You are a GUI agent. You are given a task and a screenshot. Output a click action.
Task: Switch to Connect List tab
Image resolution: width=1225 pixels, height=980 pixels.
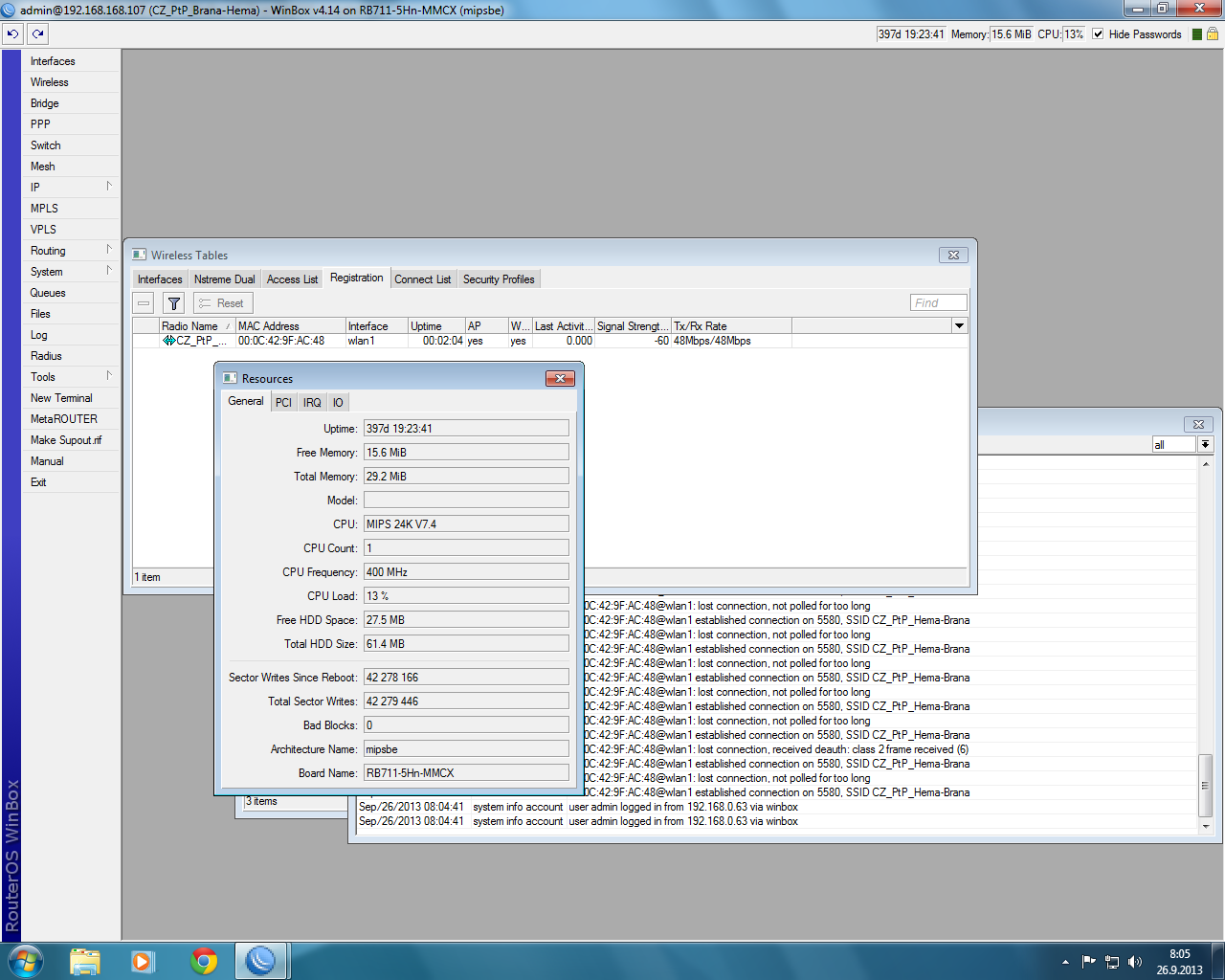tap(422, 279)
